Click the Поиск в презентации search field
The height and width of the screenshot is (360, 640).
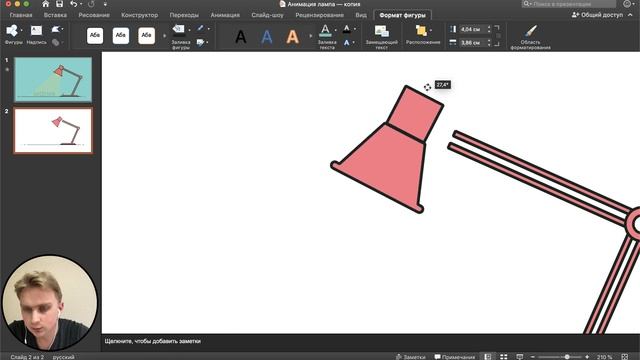point(569,4)
